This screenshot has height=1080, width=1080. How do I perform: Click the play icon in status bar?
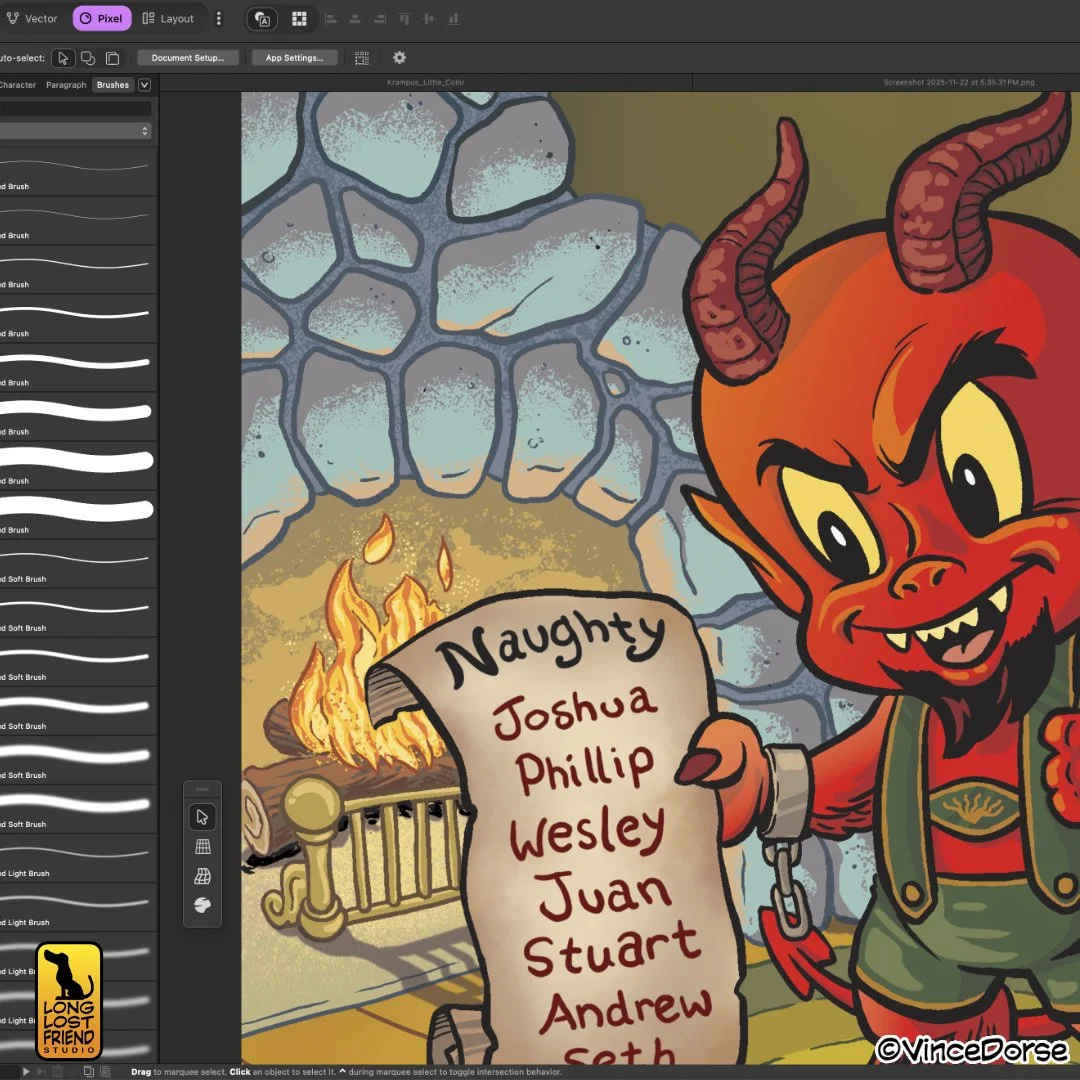pyautogui.click(x=26, y=1072)
